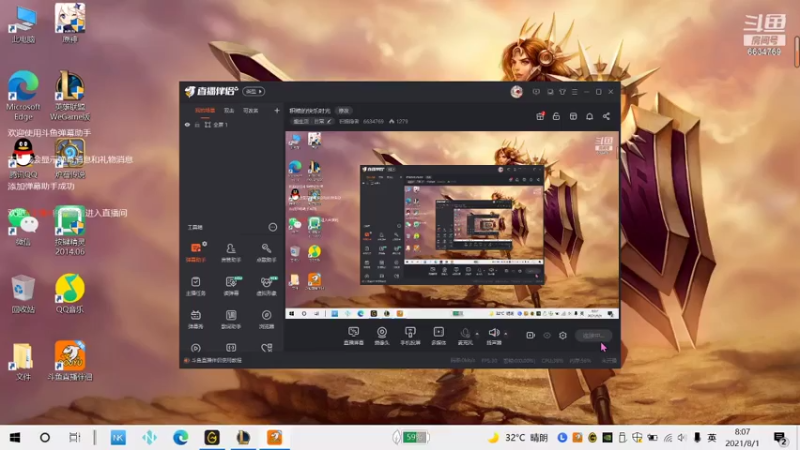Click the recording camera icon in bottom bar
Image resolution: width=800 pixels, height=450 pixels.
click(x=530, y=335)
